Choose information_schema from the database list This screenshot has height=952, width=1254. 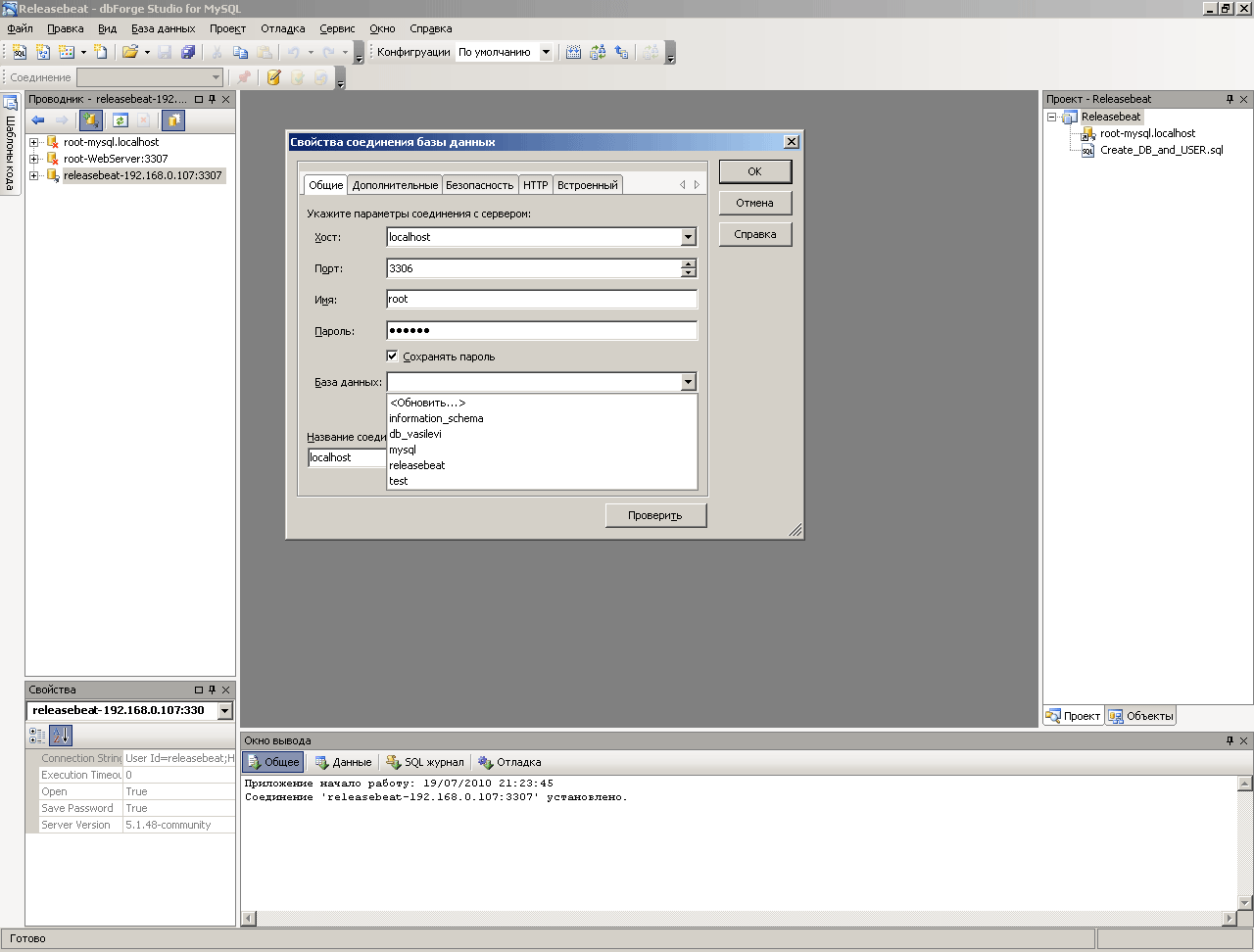point(542,418)
